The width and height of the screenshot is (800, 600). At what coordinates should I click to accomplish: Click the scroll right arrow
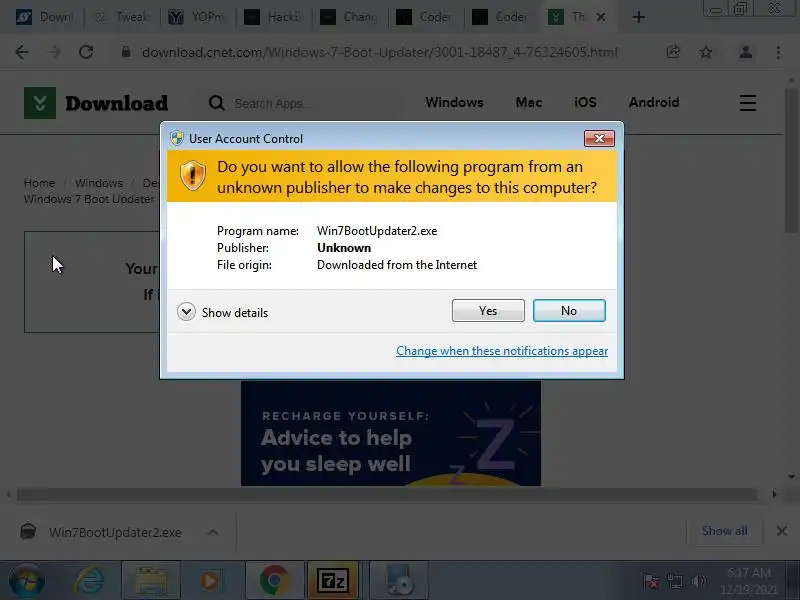pos(774,494)
